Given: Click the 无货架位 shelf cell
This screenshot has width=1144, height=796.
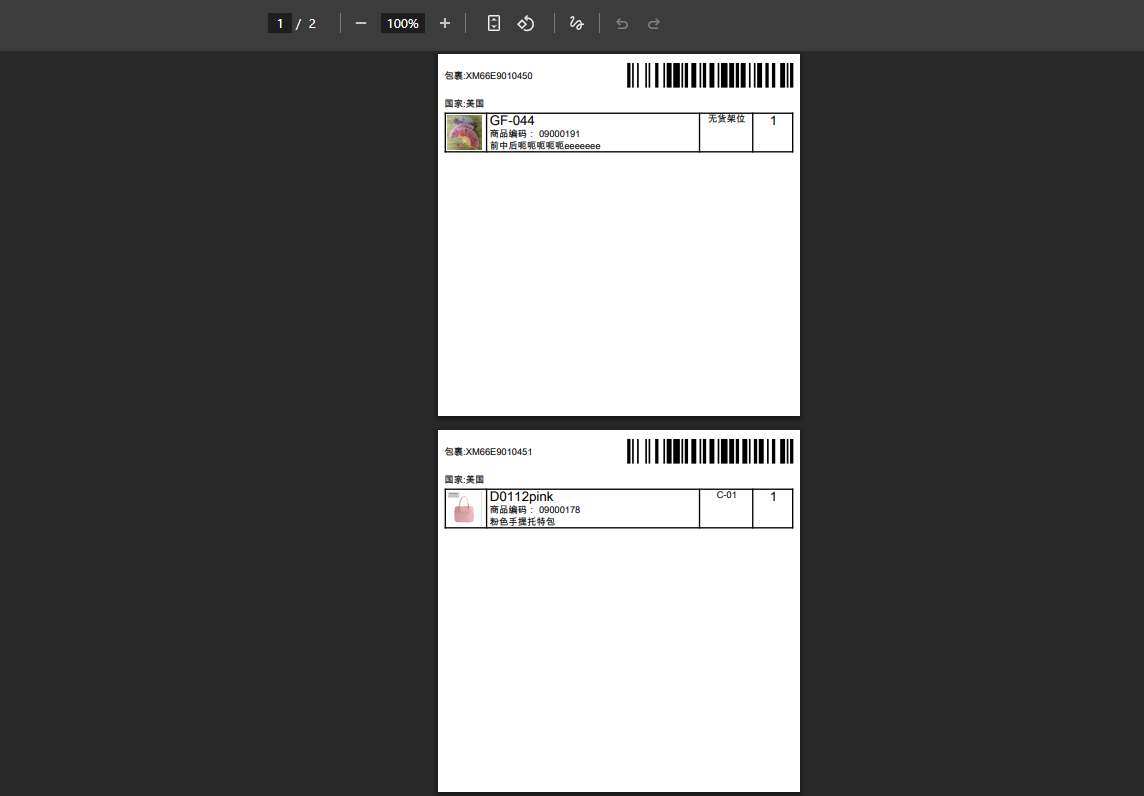Looking at the screenshot, I should 726,133.
